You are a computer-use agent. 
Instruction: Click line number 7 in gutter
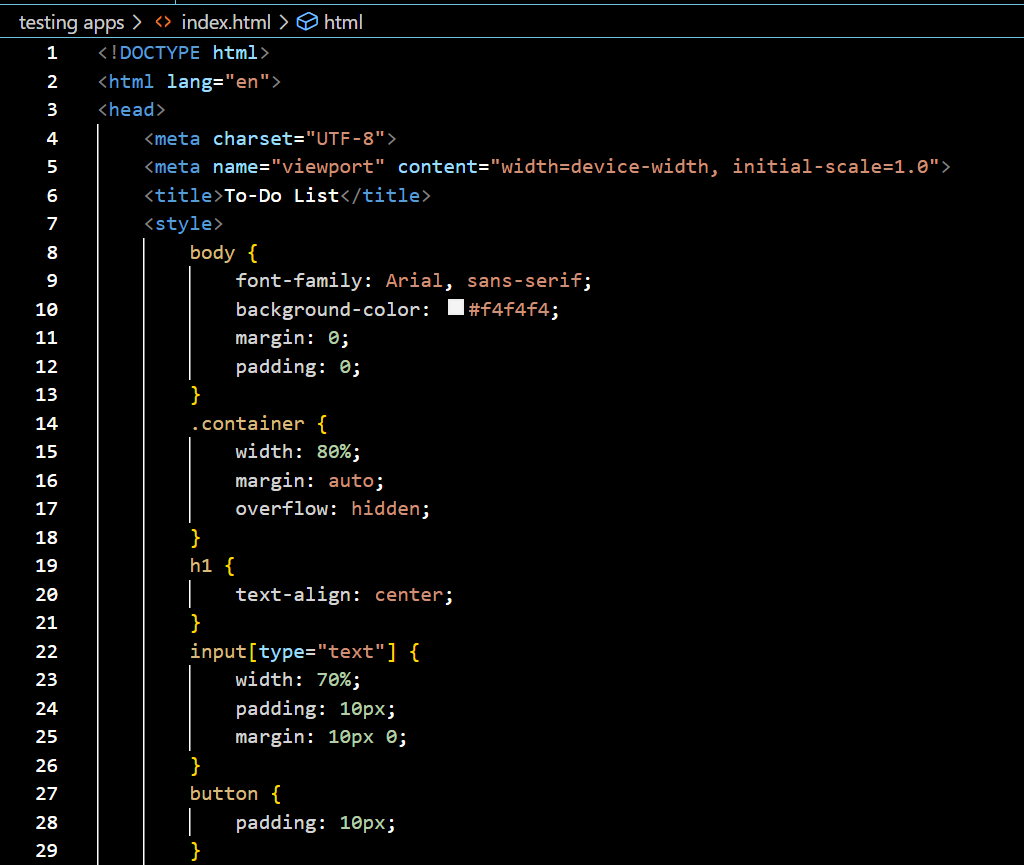coord(52,224)
